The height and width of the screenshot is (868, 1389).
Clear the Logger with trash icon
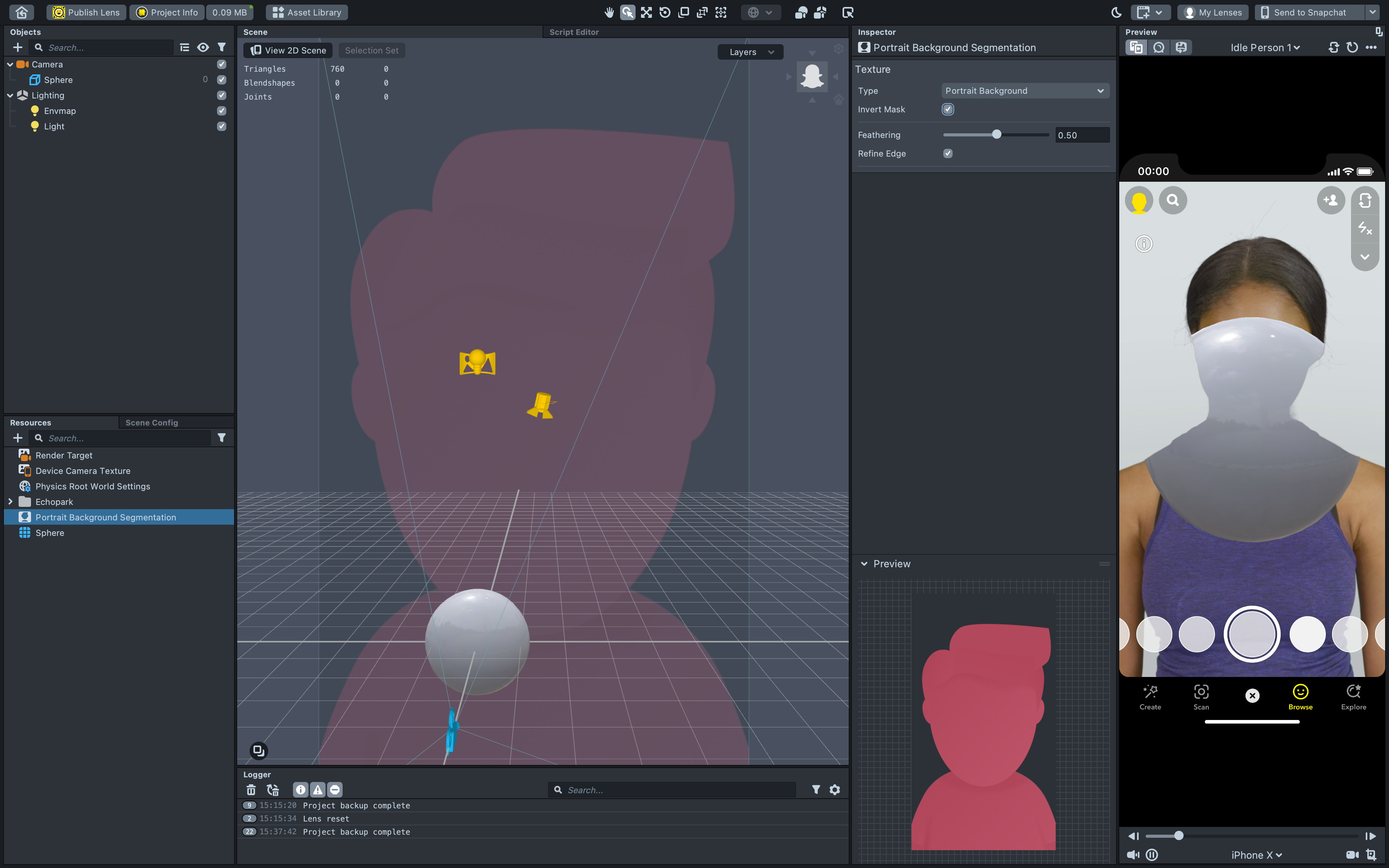(x=251, y=790)
